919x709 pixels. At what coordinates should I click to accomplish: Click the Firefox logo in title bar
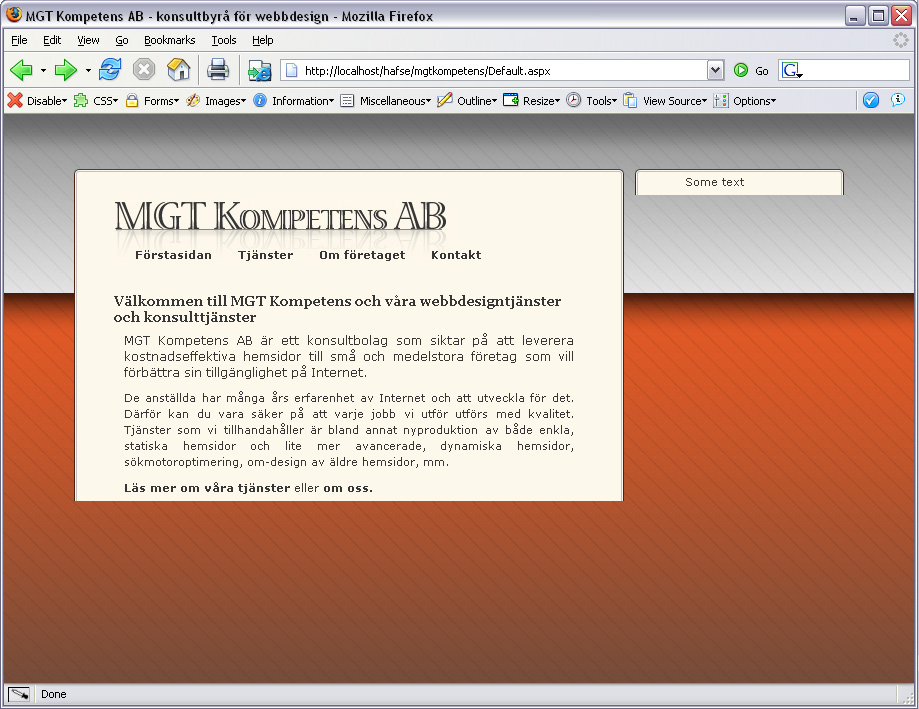point(14,14)
